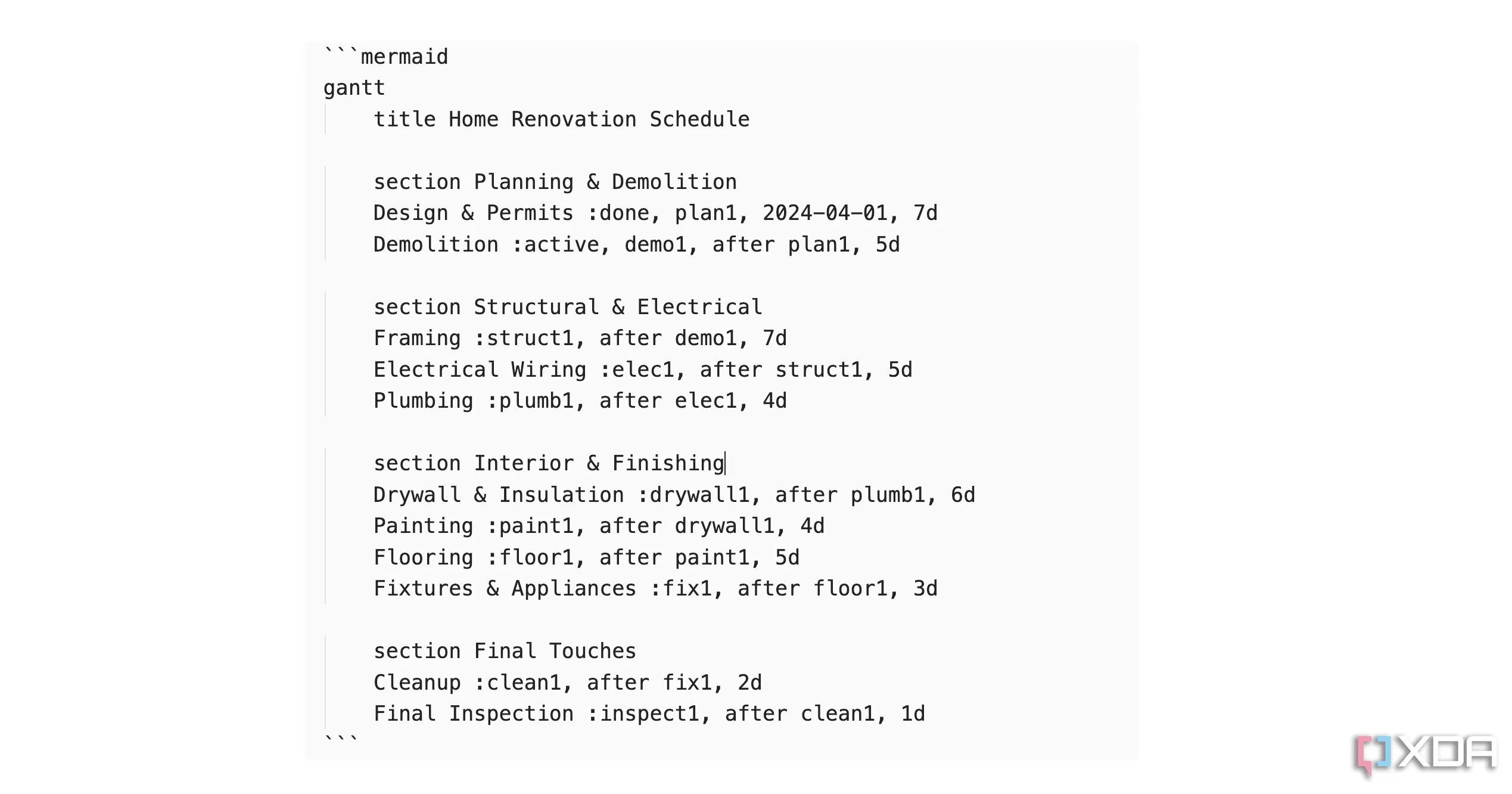1512x794 pixels.
Task: Click 'section Structural & Electrical' heading line
Action: pyautogui.click(x=567, y=307)
